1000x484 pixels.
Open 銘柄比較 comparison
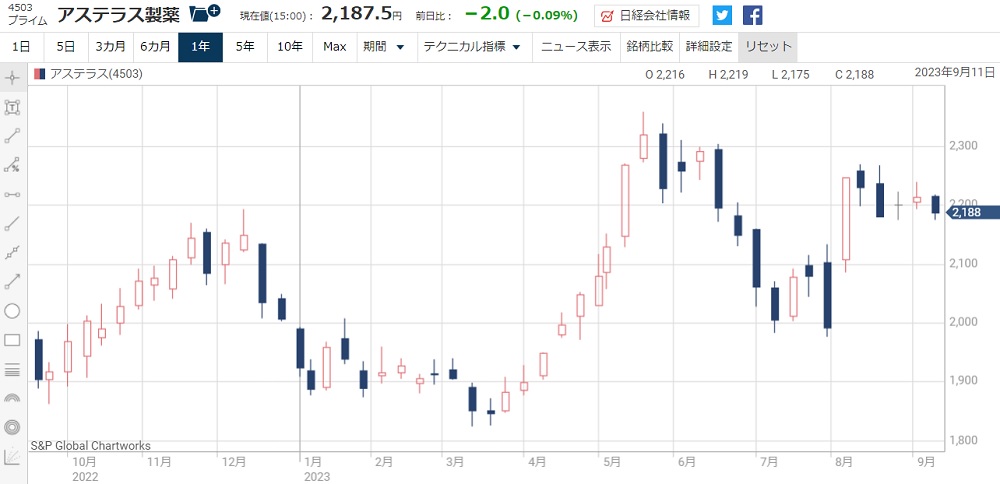pos(650,47)
